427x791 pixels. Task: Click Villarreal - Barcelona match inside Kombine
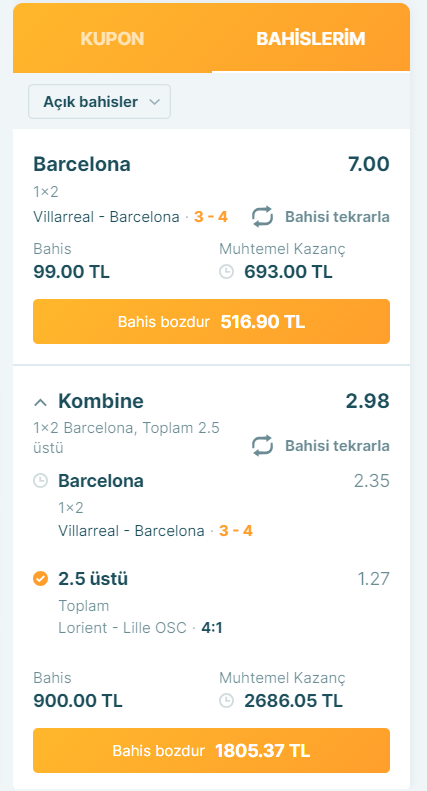(x=131, y=531)
